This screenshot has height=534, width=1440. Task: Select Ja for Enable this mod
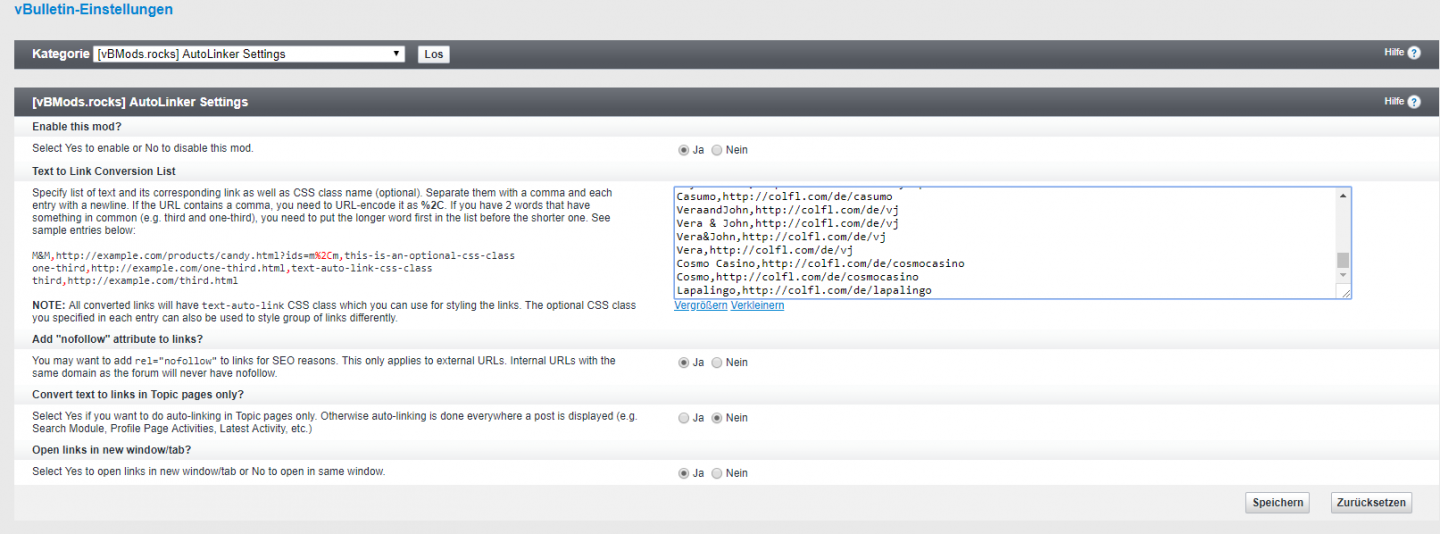(x=684, y=150)
